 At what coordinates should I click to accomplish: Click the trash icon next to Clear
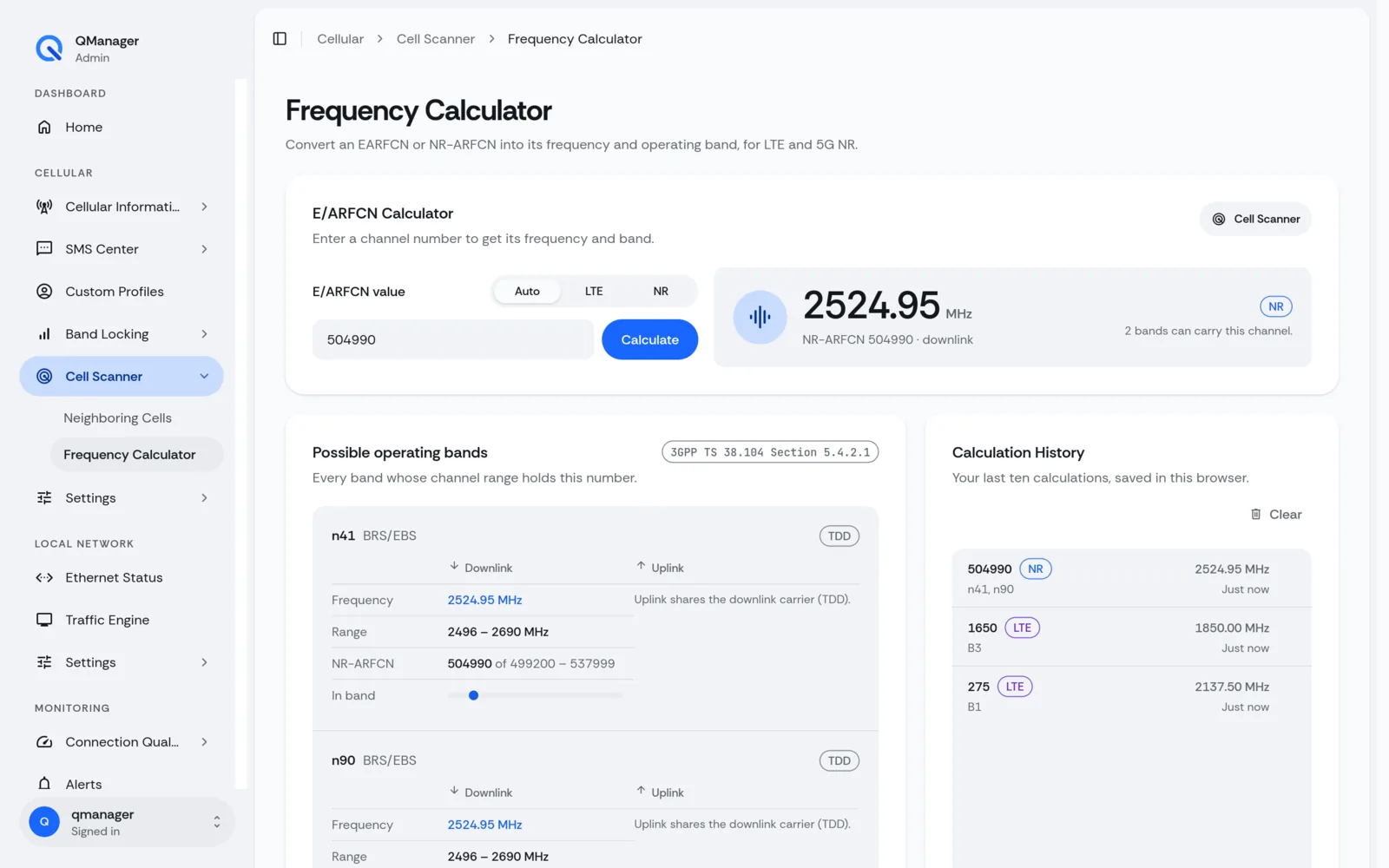coord(1255,514)
